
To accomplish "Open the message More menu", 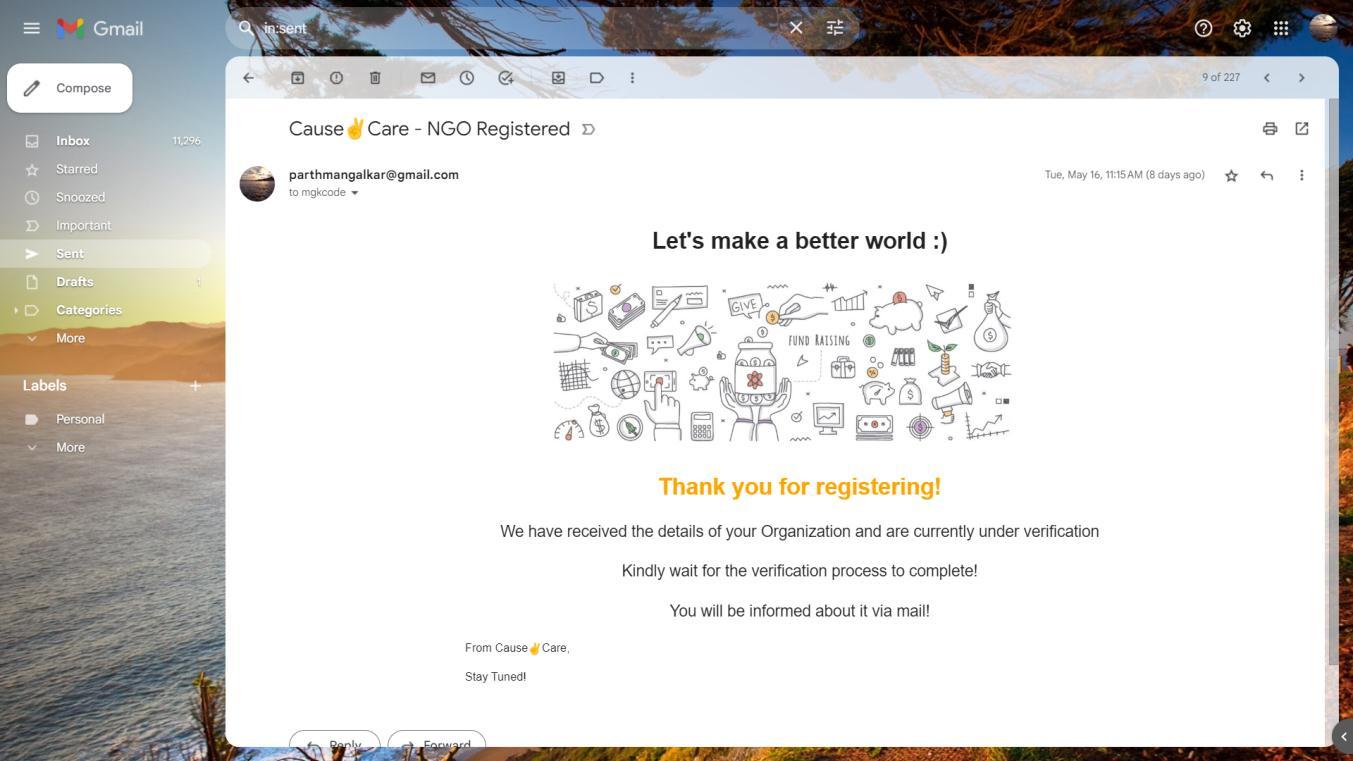I will click(x=1301, y=175).
